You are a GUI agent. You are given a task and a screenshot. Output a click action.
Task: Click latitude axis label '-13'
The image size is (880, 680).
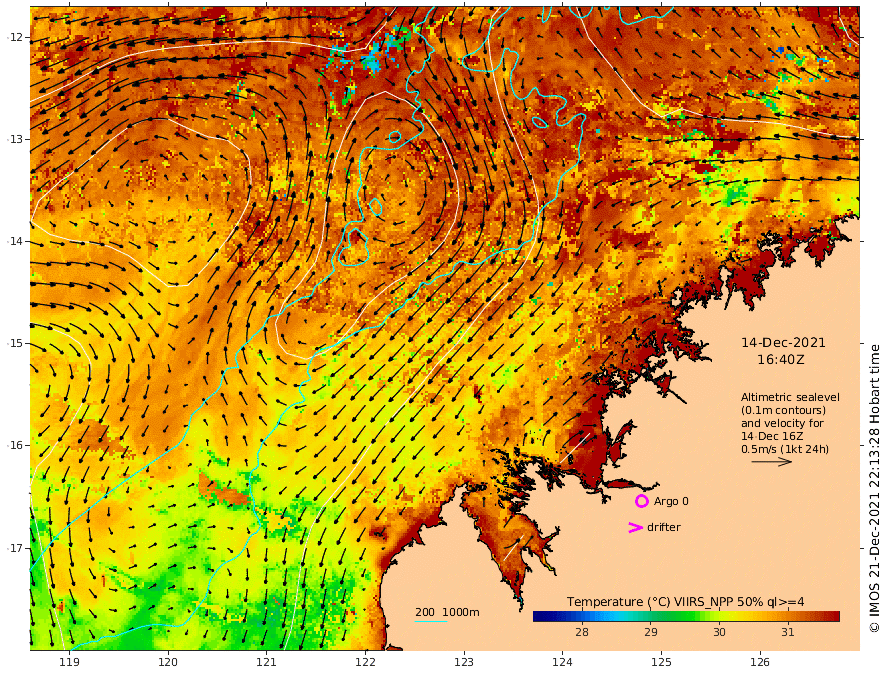15,139
